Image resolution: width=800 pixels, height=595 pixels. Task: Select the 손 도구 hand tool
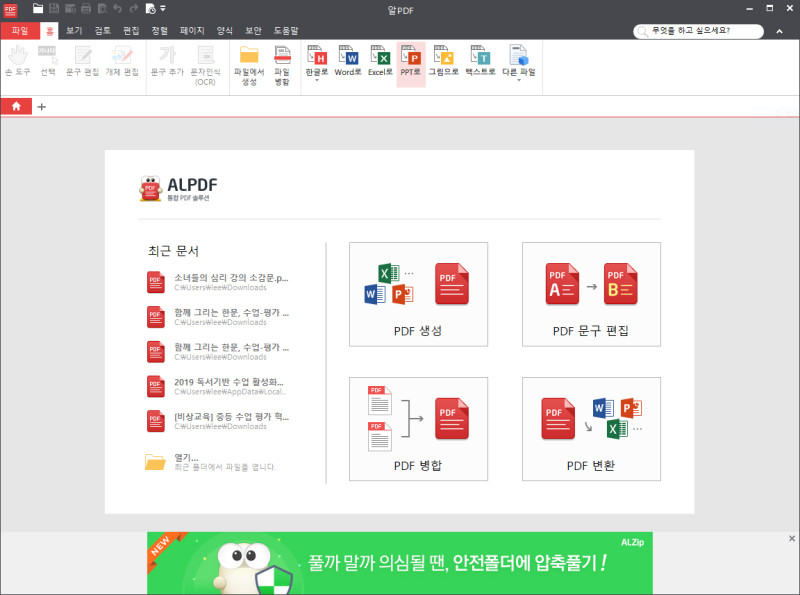point(18,61)
